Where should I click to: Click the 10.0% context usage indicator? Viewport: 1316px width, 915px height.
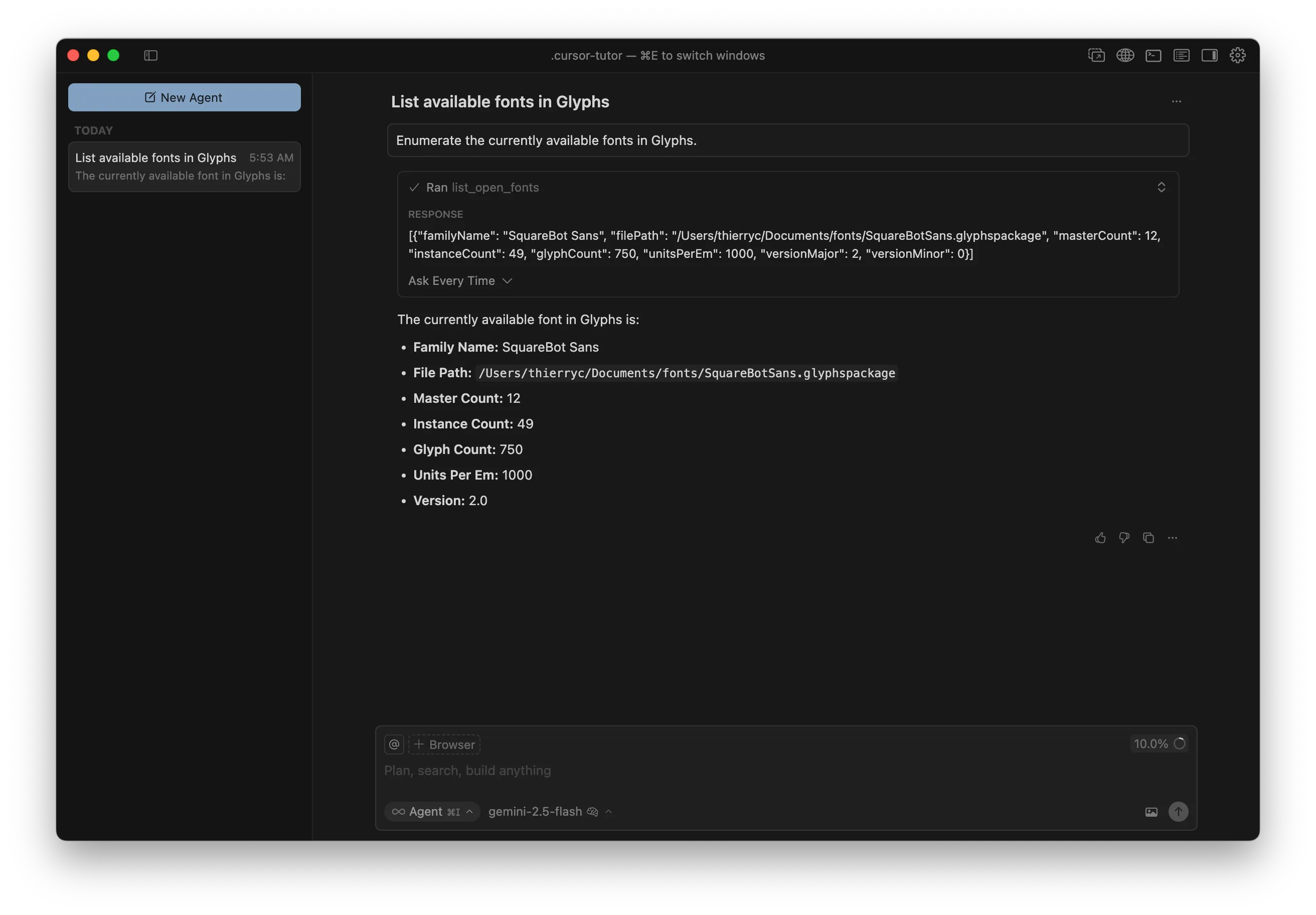1159,743
